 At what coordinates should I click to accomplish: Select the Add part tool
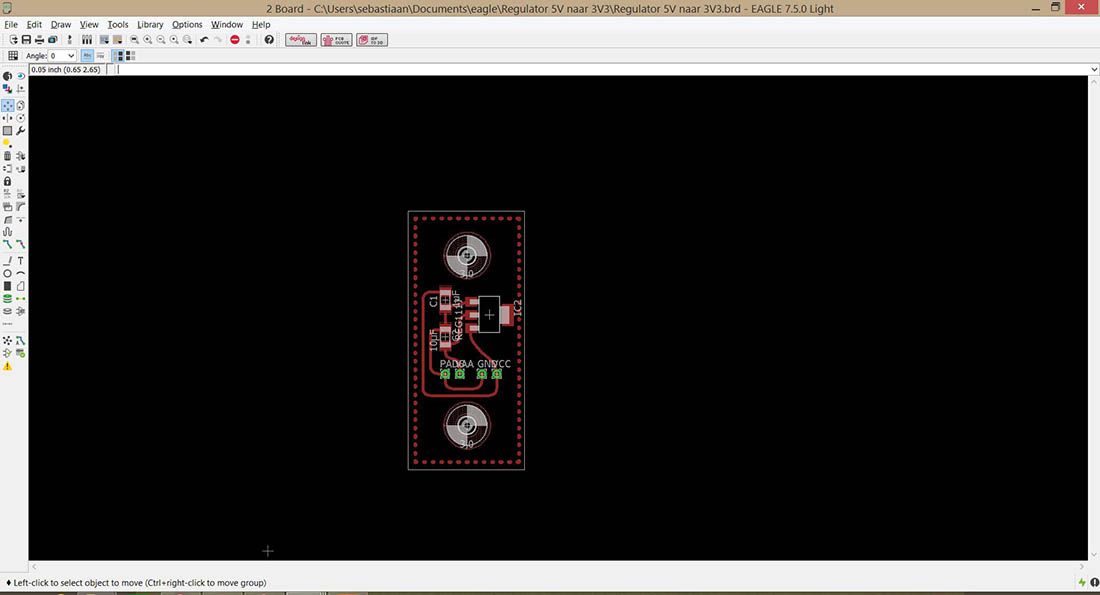[20, 156]
